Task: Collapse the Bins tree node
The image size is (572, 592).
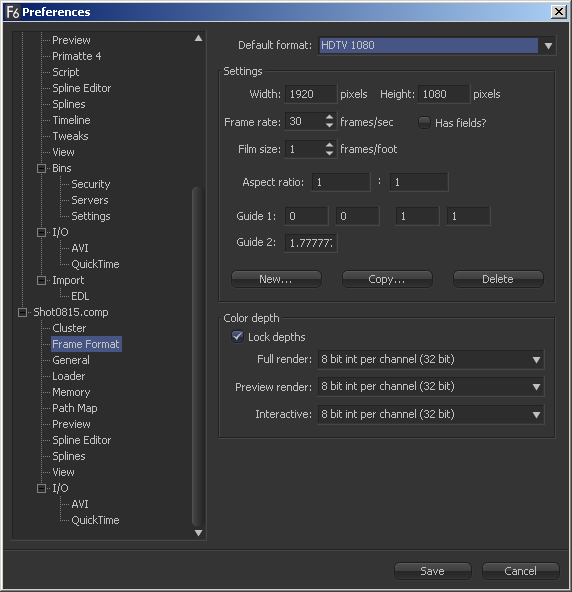Action: click(x=42, y=168)
